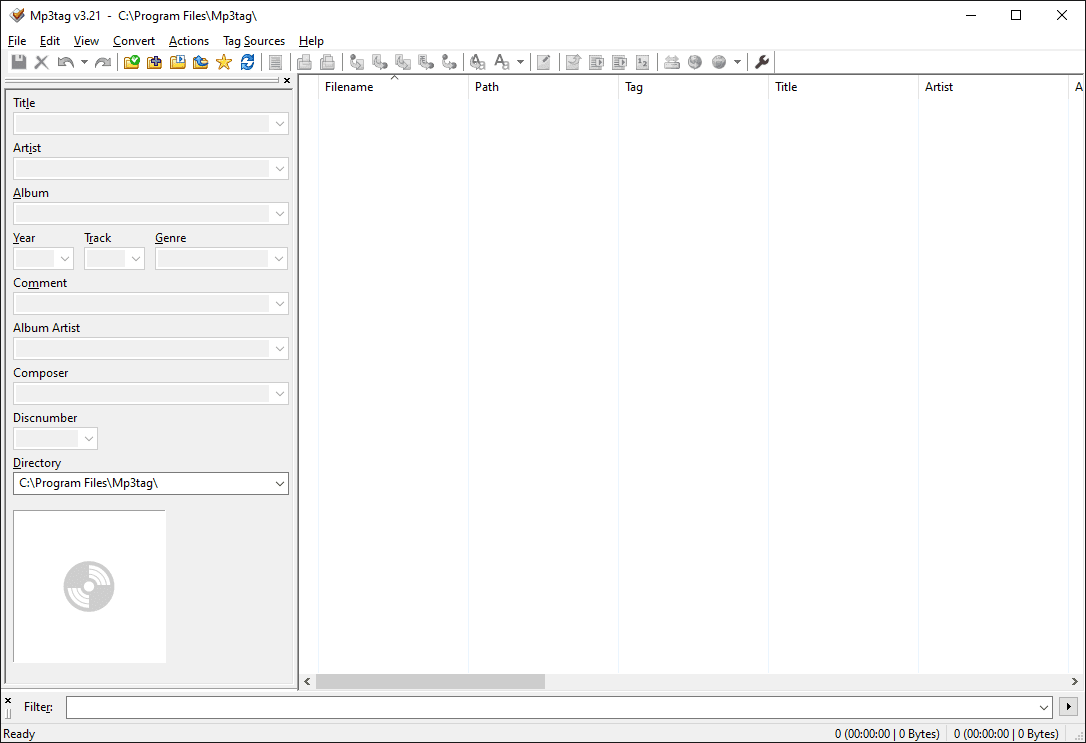Click the grey globe icon next to dropdown arrow
Viewport: 1086px width, 743px height.
point(719,62)
